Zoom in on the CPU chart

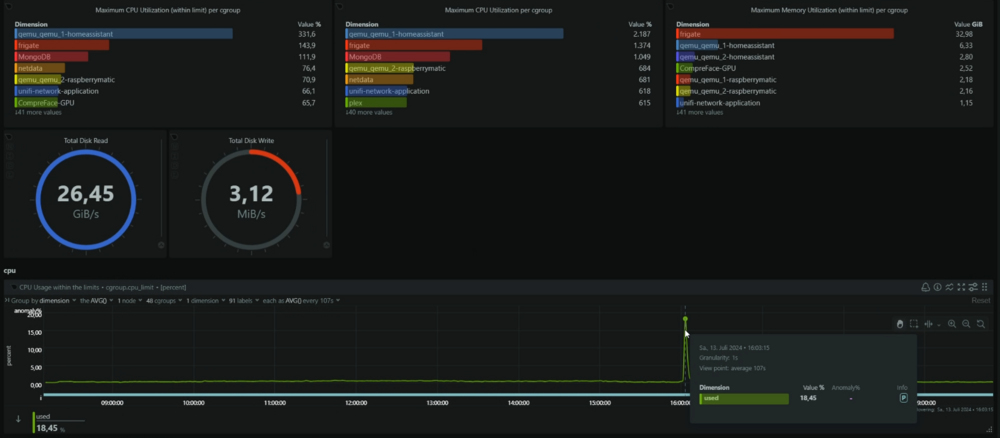pos(952,324)
